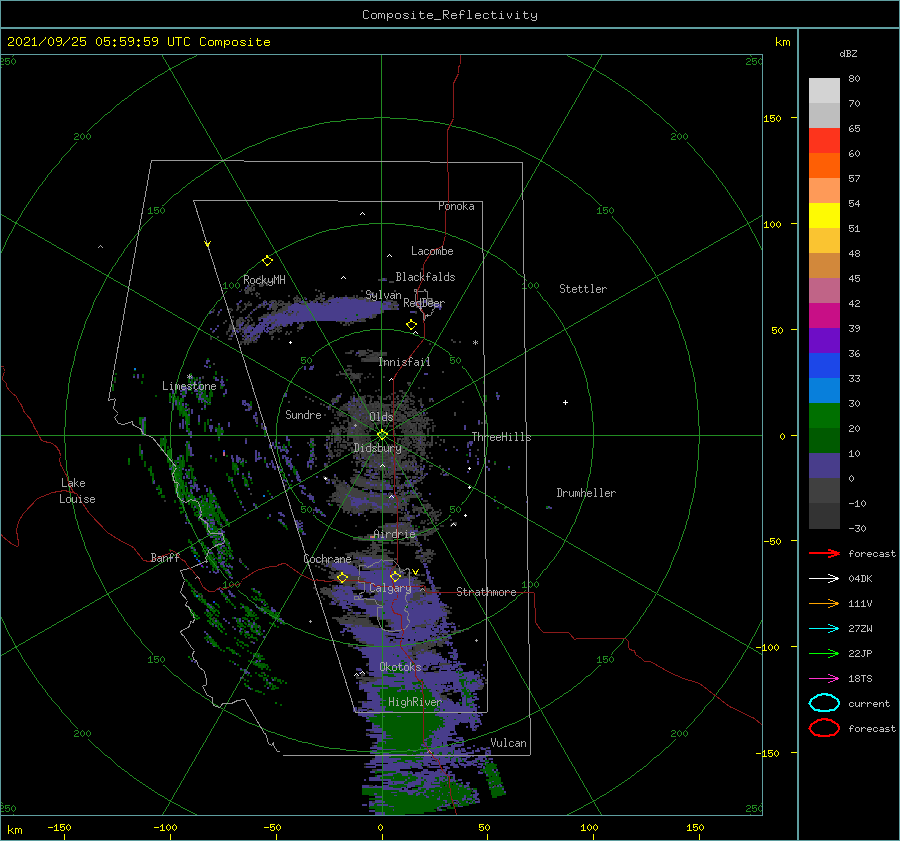The height and width of the screenshot is (841, 900).
Task: Click the Sylvan label
Action: click(x=383, y=295)
